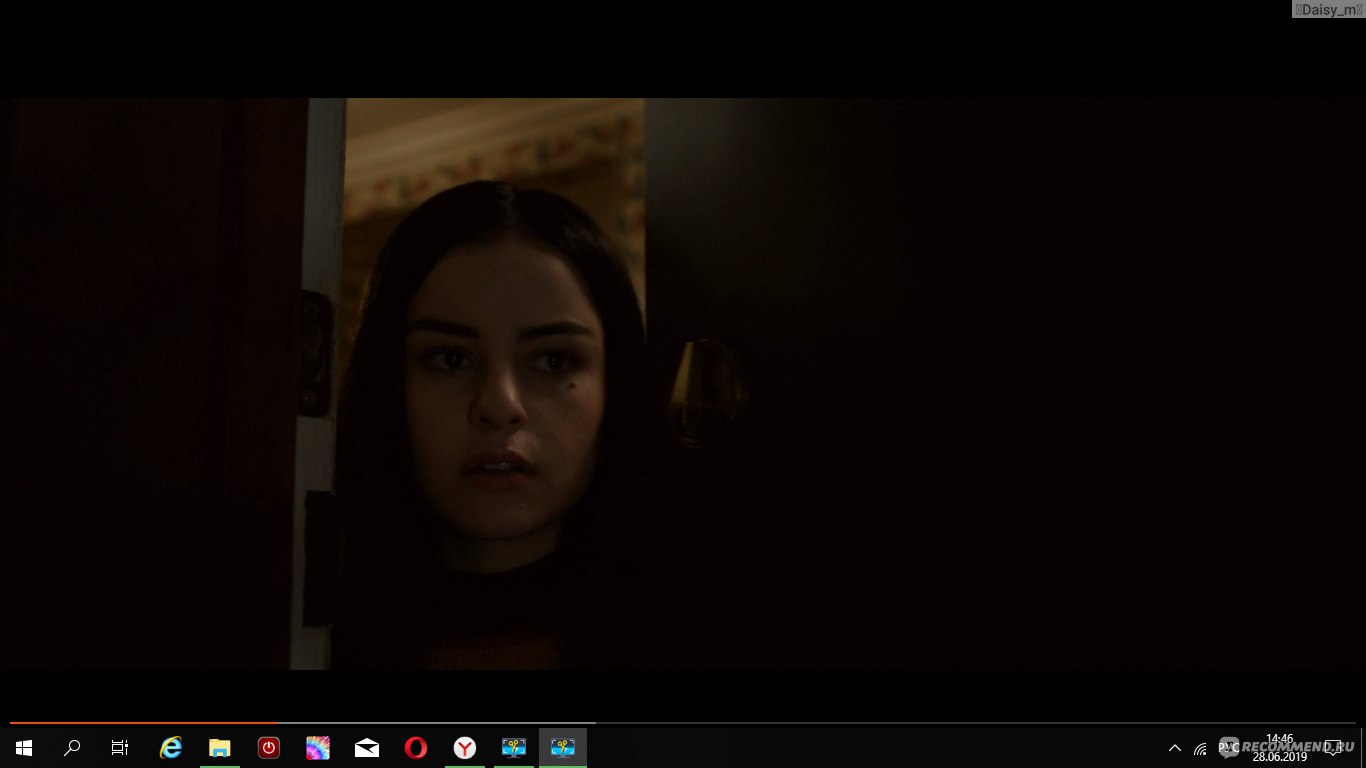
Task: Switch to first Snipping screen-capture window
Action: [514, 748]
